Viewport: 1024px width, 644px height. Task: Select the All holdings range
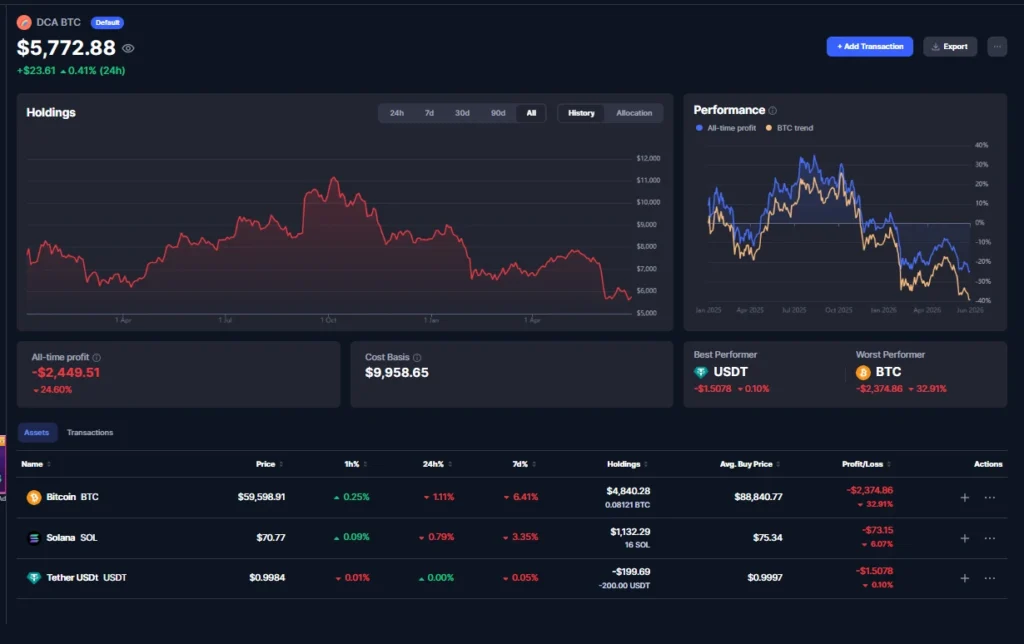(531, 113)
